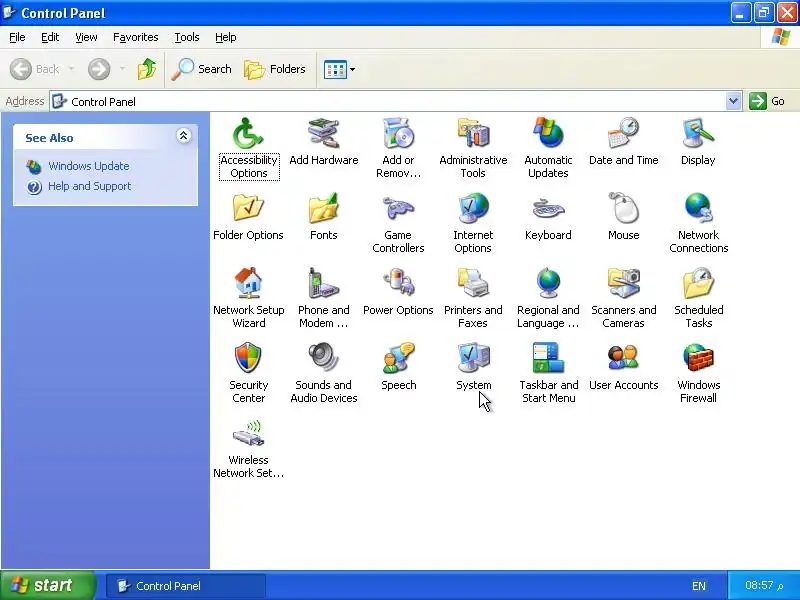The height and width of the screenshot is (600, 800).
Task: Open Printers and Faxes icon
Action: (473, 283)
